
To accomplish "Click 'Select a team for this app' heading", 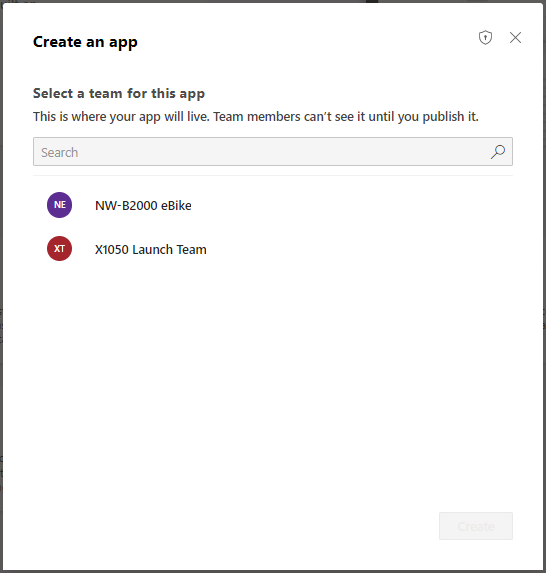I will pos(119,94).
